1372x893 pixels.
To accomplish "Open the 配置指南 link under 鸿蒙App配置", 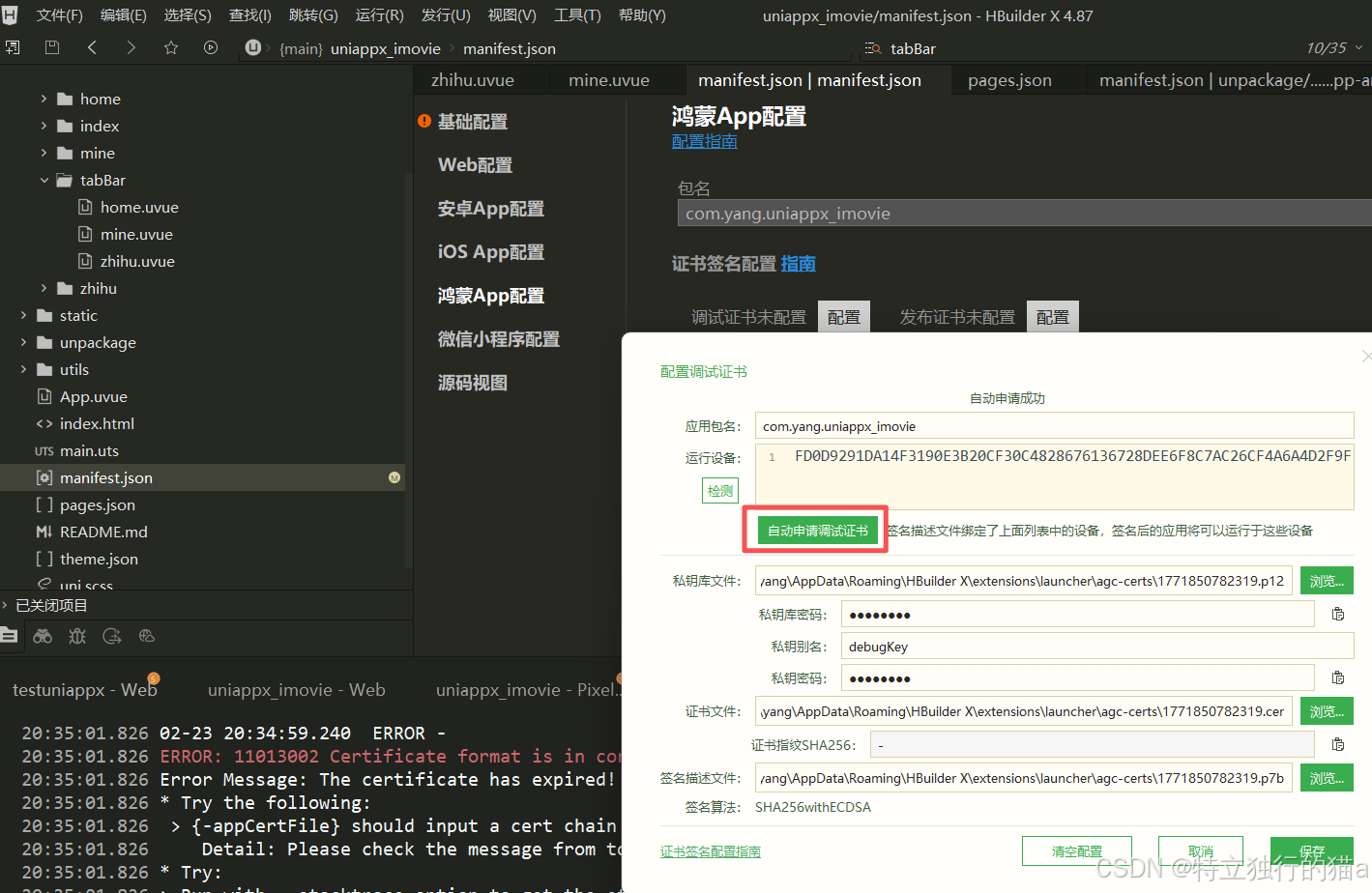I will tap(705, 141).
